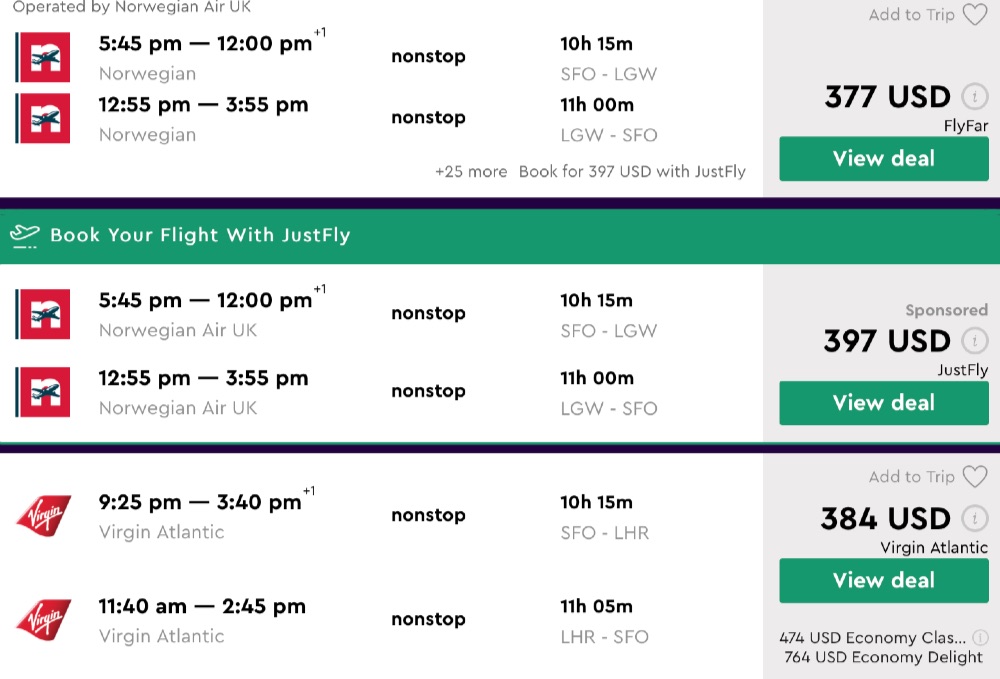Select the 764 USD Economy Delight fare option

tap(883, 657)
